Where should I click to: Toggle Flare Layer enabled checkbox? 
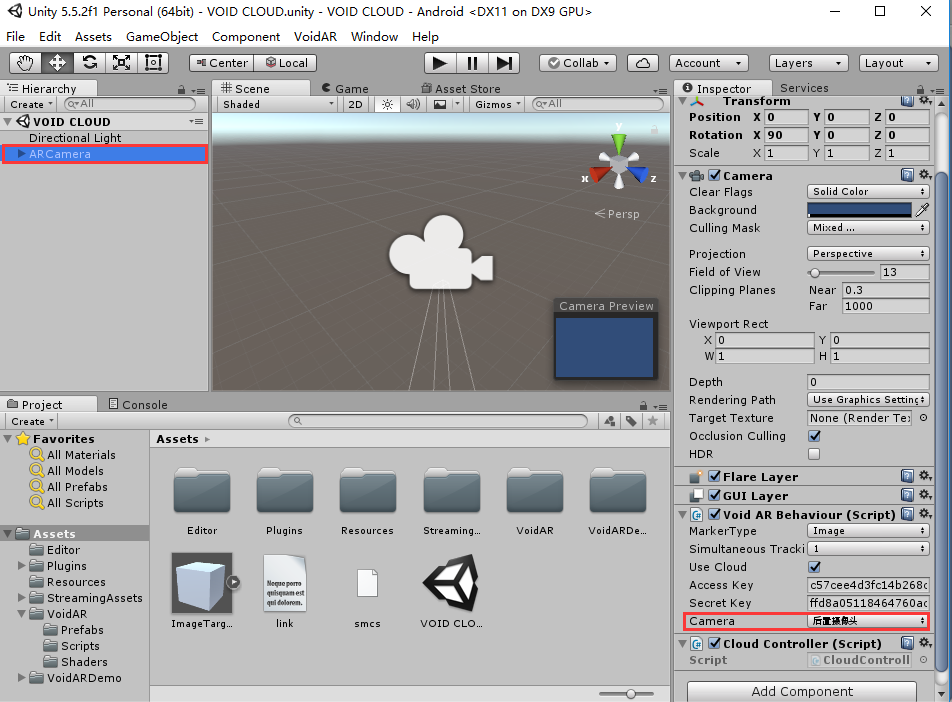pyautogui.click(x=715, y=477)
